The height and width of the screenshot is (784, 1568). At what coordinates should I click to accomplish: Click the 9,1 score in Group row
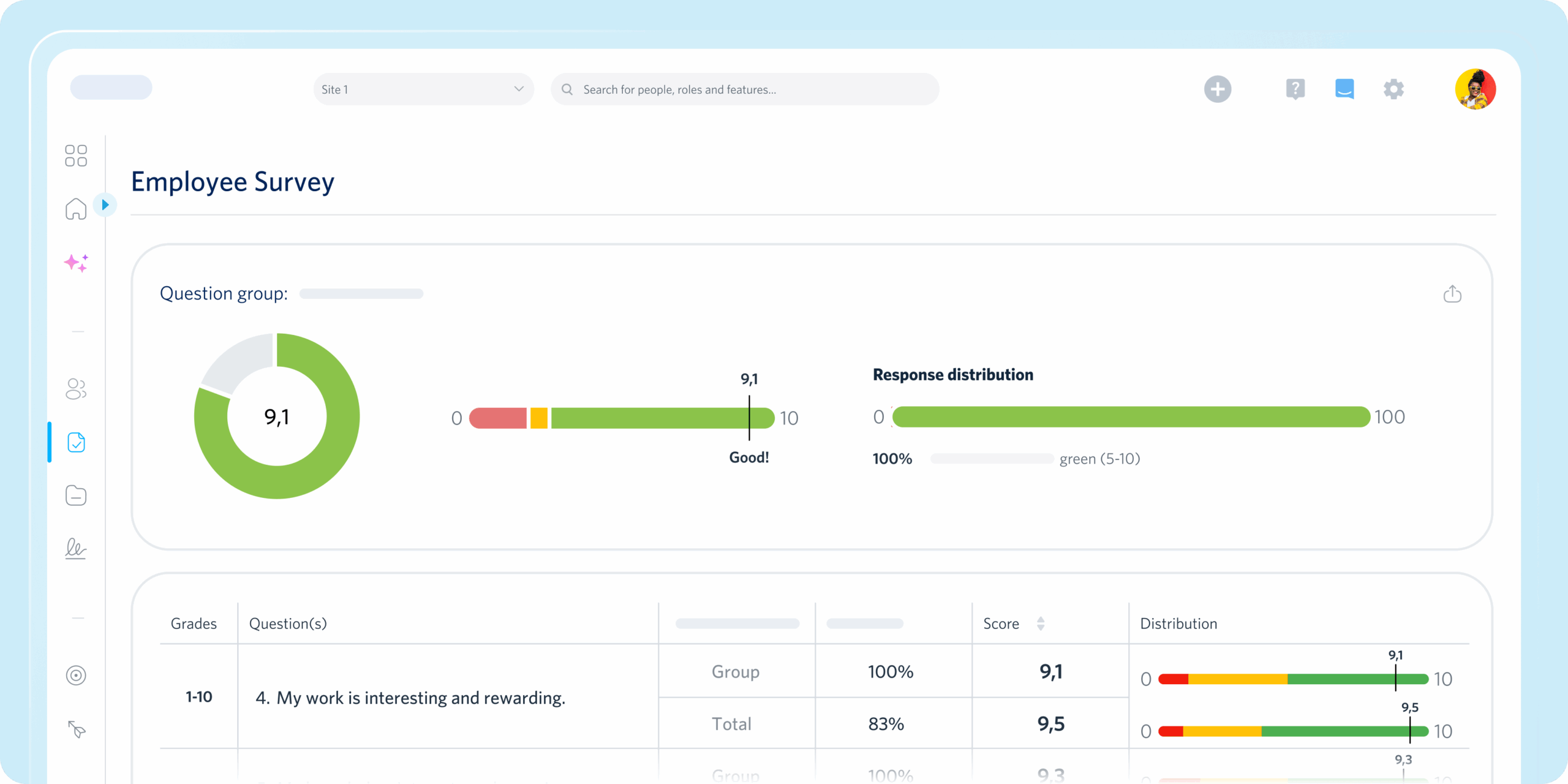click(x=1051, y=672)
